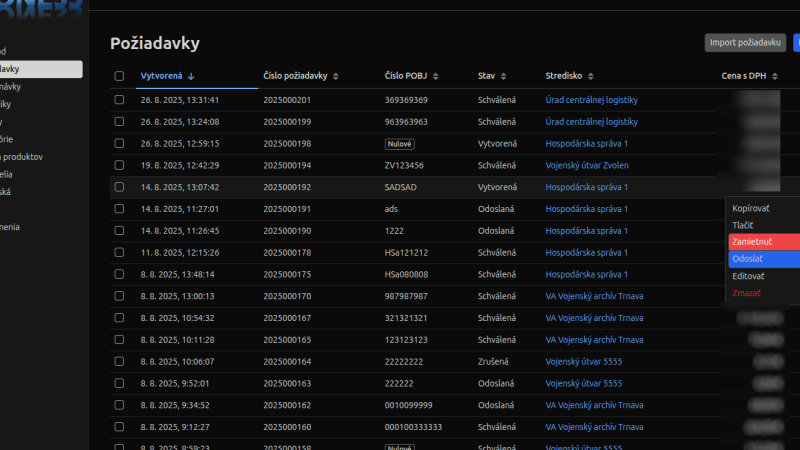Sort table by Cena s DPH header
The height and width of the screenshot is (450, 800).
tap(743, 76)
